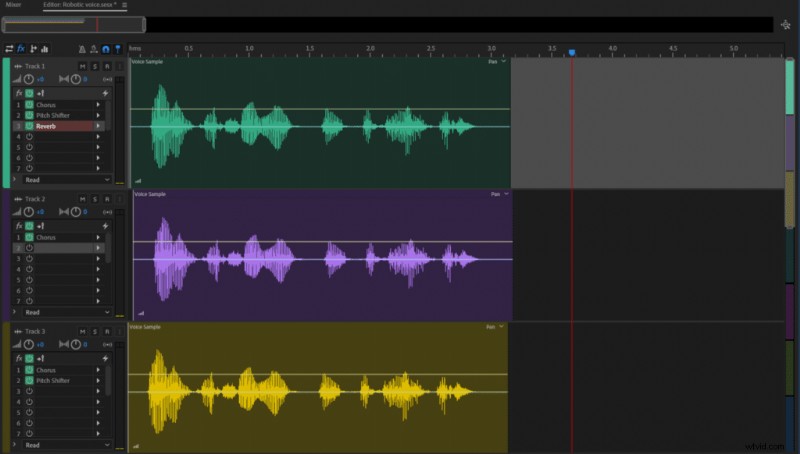The width and height of the screenshot is (800, 454).
Task: Mute Track 2 with the M button
Action: (x=83, y=199)
